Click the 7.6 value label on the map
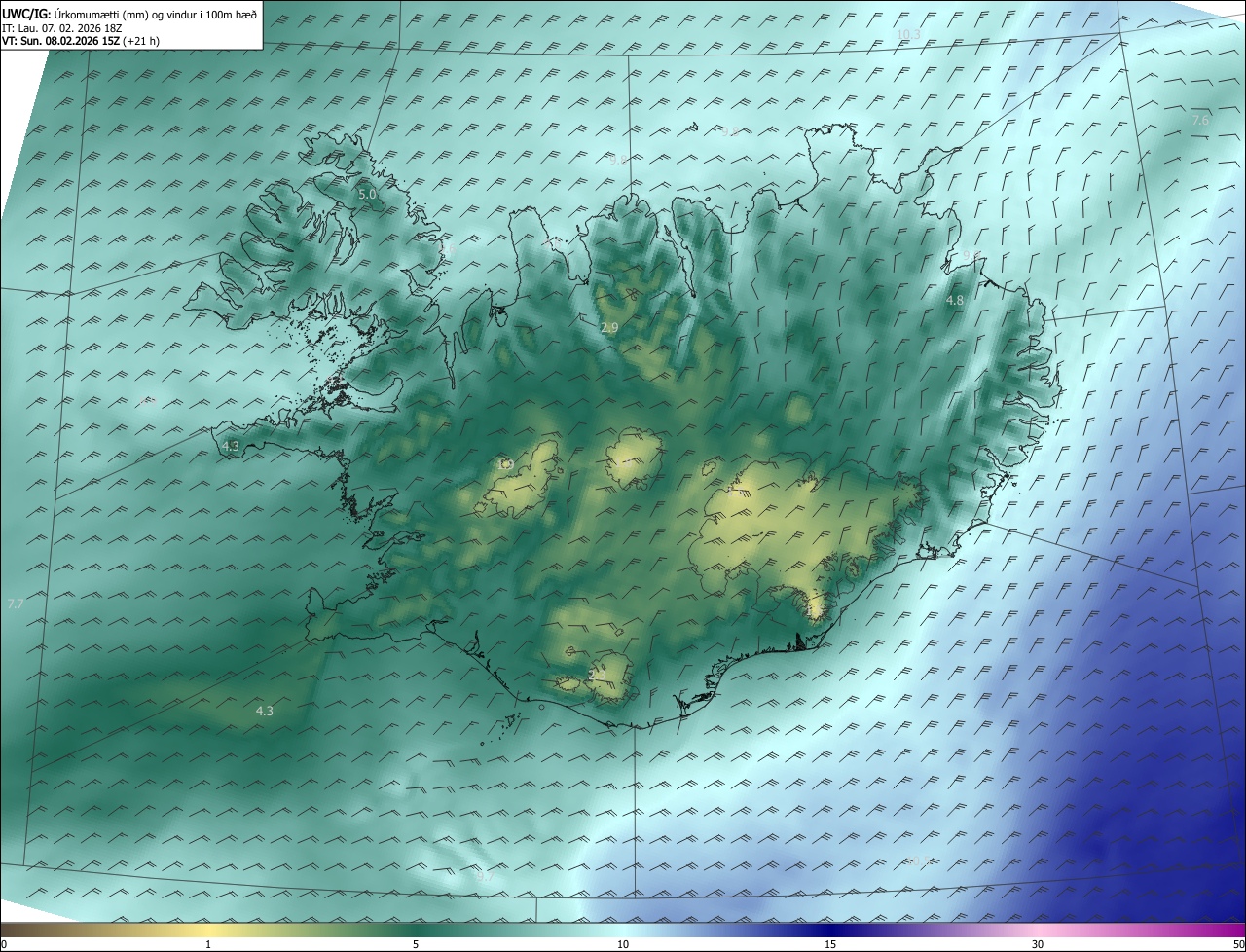This screenshot has width=1246, height=952. click(x=1200, y=120)
